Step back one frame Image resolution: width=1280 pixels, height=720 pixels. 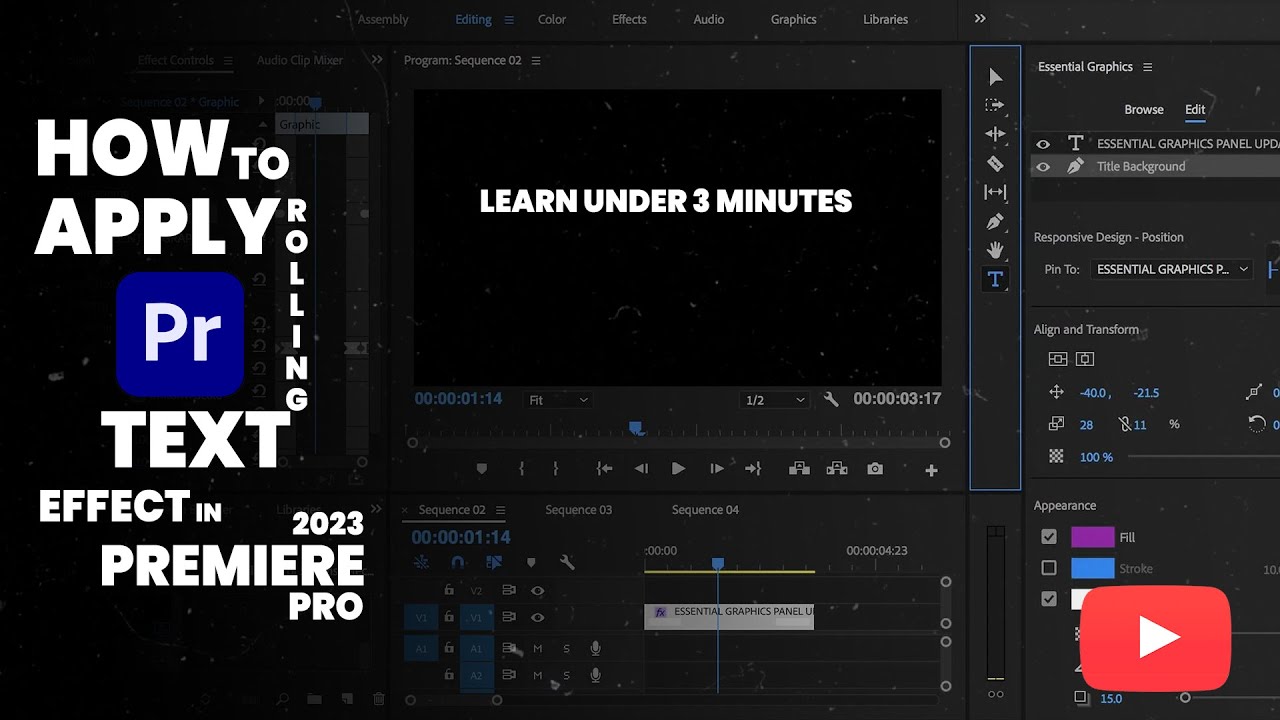(641, 469)
